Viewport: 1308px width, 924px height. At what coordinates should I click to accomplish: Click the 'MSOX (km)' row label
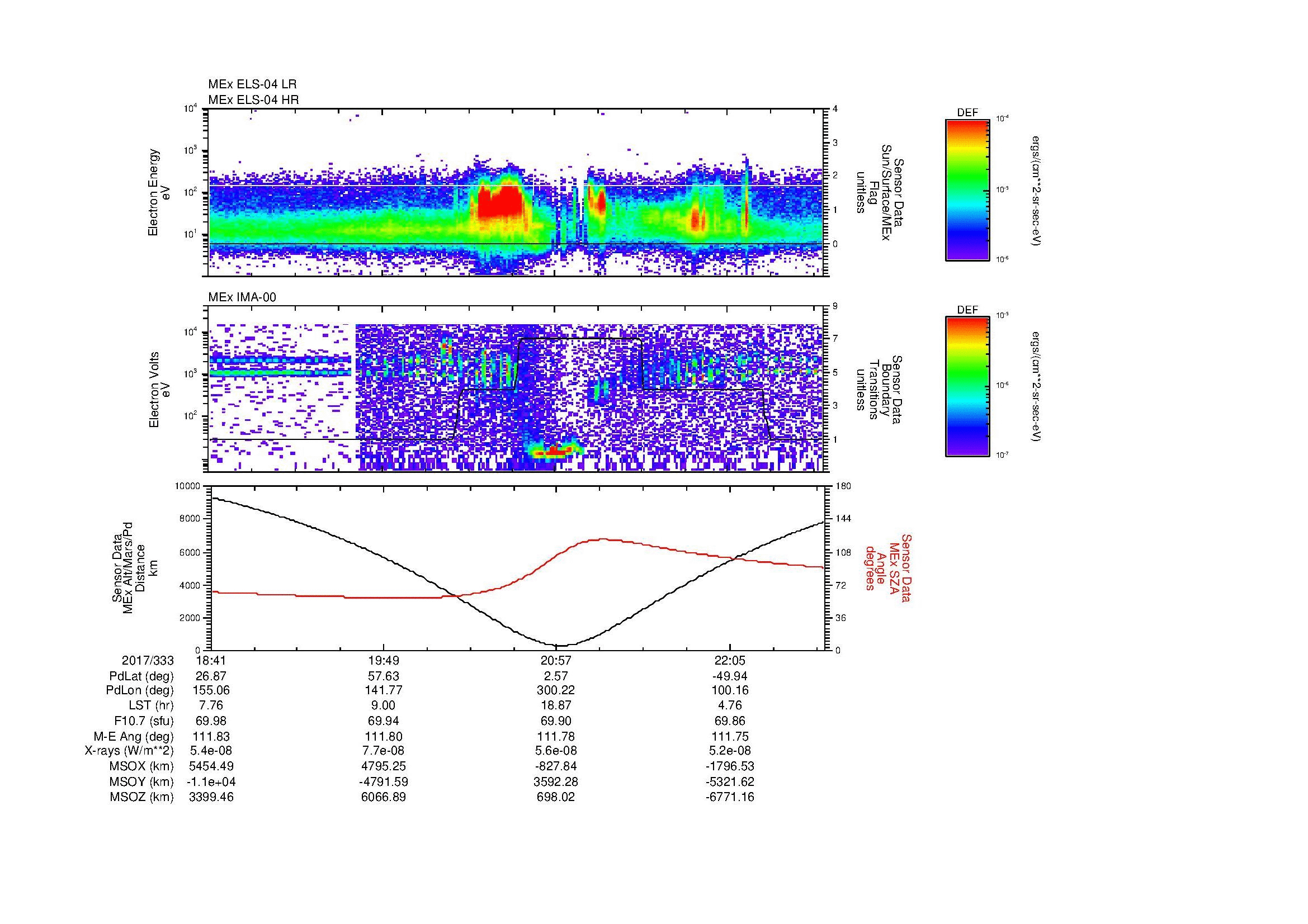coord(141,767)
